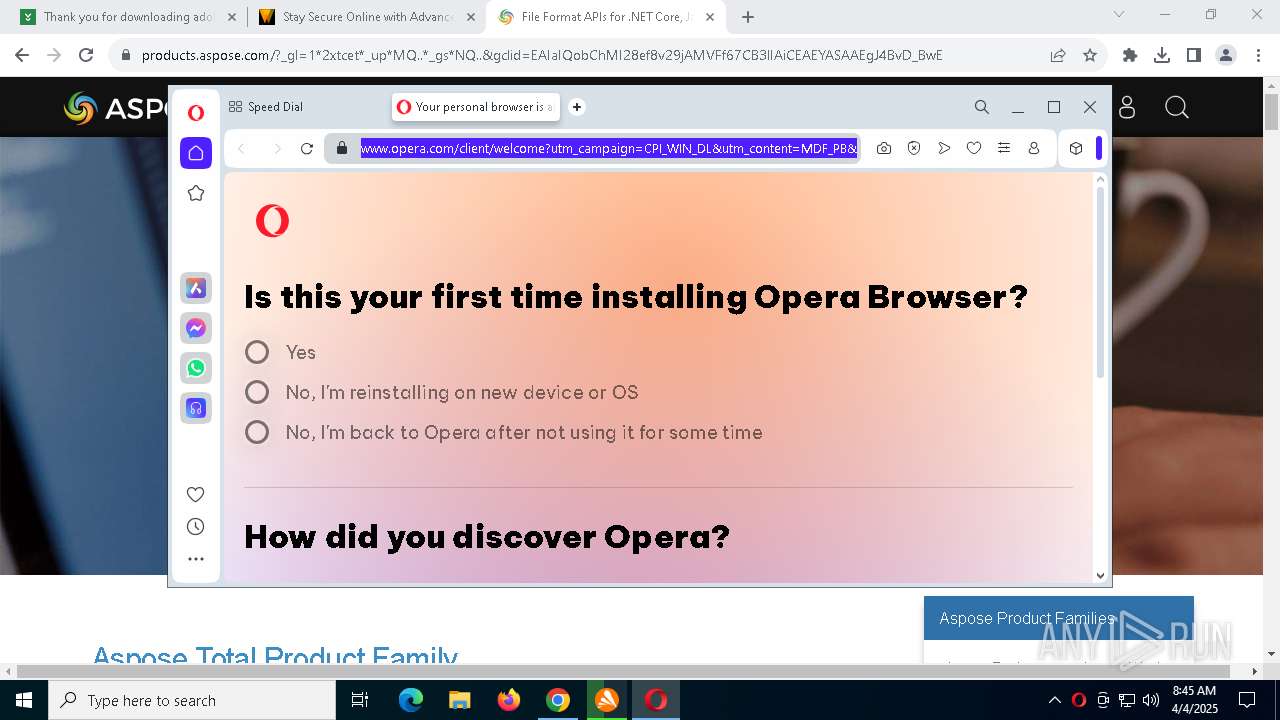Open Opera Easy Setup sliders icon

pos(1004,148)
